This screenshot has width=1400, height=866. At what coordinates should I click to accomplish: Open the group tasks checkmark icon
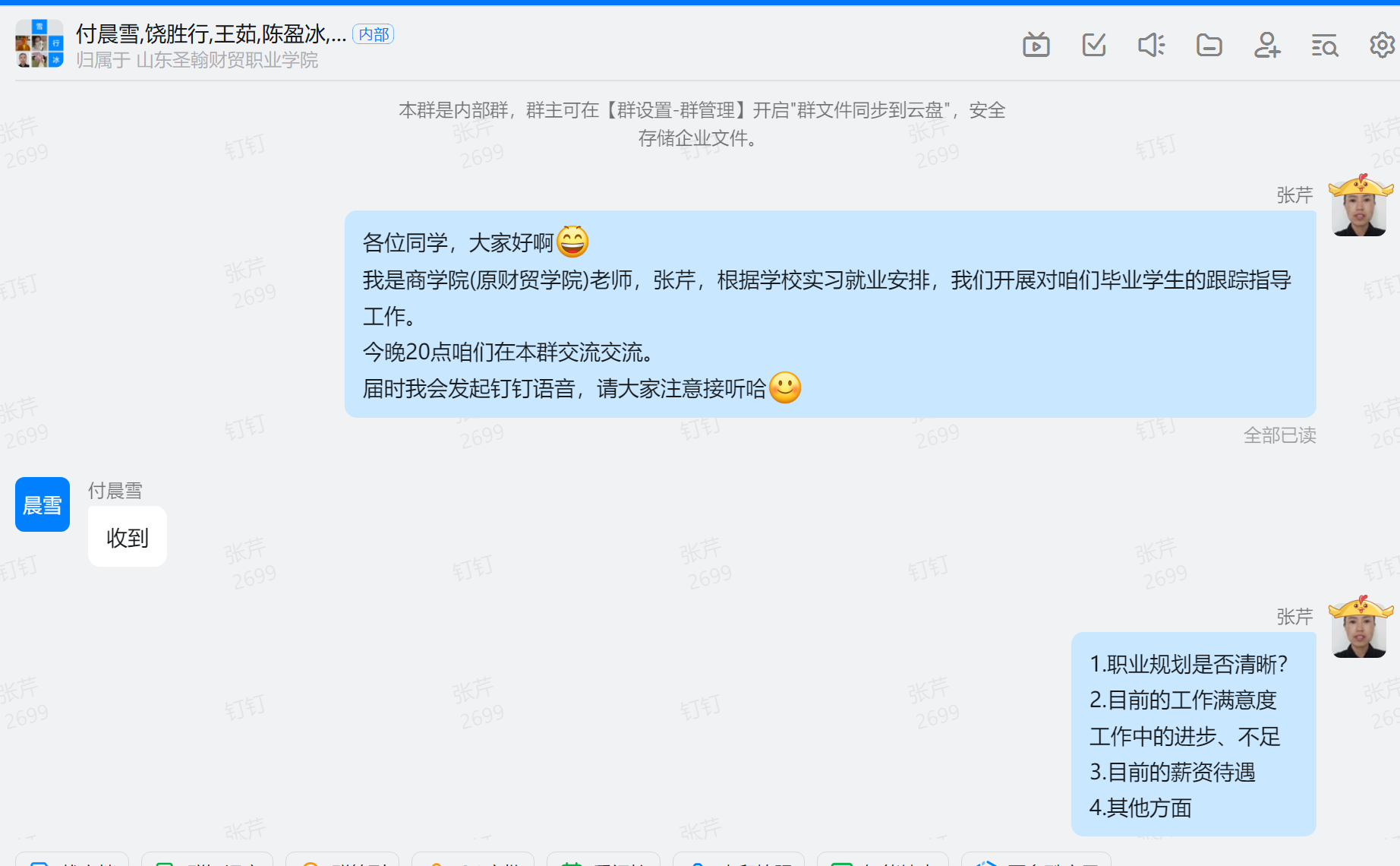1094,46
